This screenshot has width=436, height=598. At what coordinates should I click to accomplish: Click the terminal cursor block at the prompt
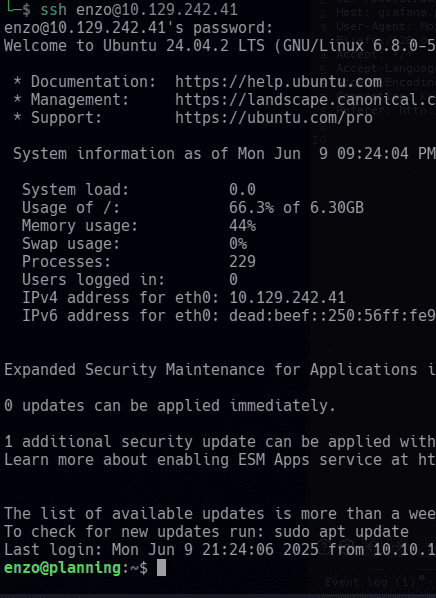point(161,567)
